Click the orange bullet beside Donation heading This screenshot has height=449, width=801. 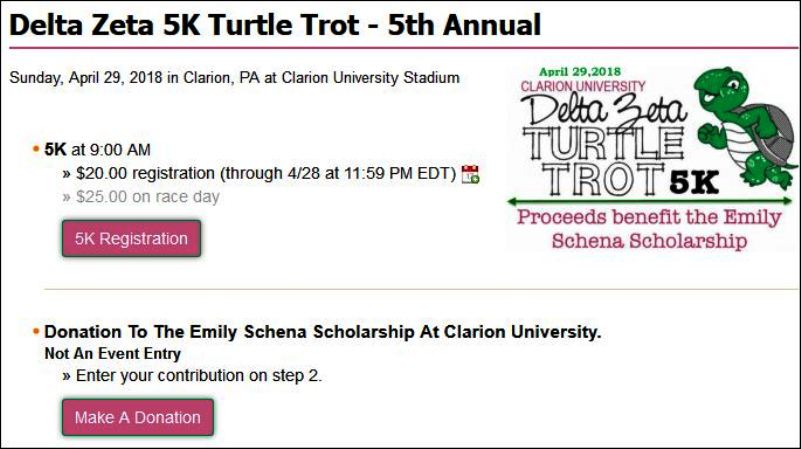(36, 332)
